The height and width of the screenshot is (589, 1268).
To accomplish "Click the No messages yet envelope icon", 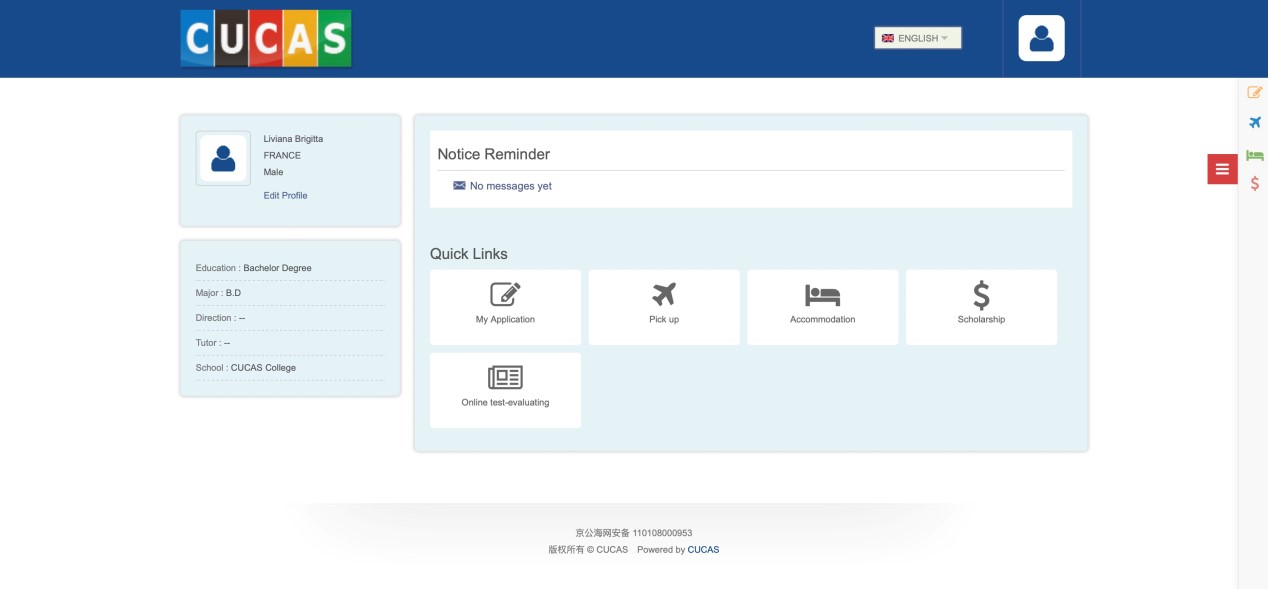I will 459,186.
